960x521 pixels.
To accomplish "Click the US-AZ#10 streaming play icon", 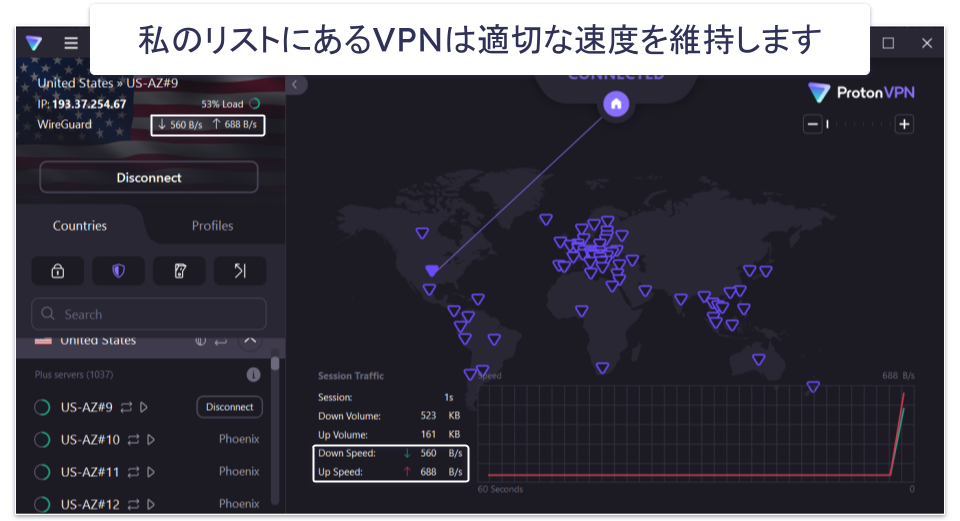I will click(151, 440).
